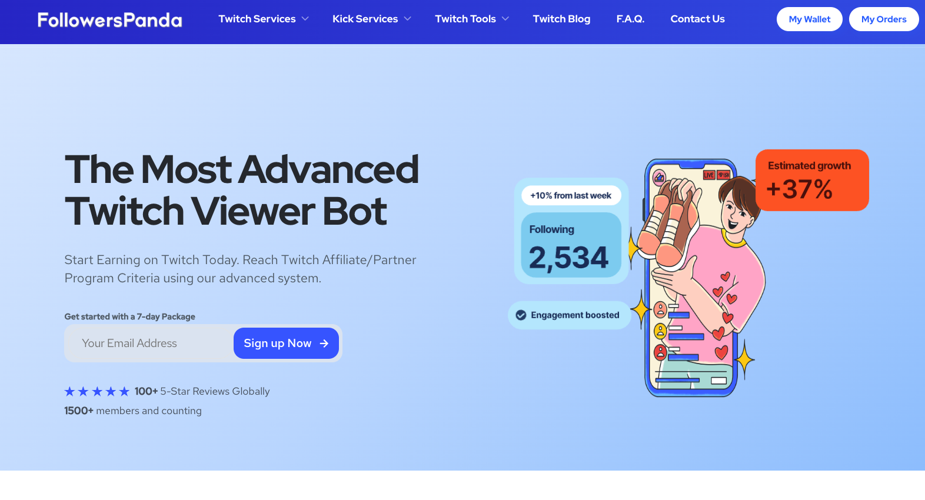Screen dimensions: 925x500
Task: Navigate to Contact Us
Action: [697, 19]
